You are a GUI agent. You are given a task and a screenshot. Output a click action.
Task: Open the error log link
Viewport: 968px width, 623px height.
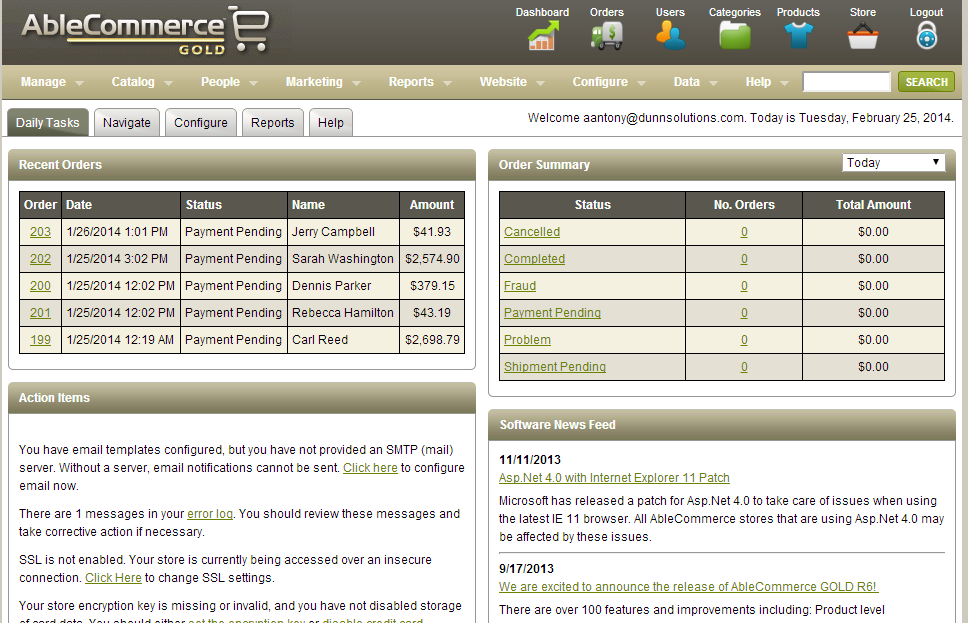point(210,514)
